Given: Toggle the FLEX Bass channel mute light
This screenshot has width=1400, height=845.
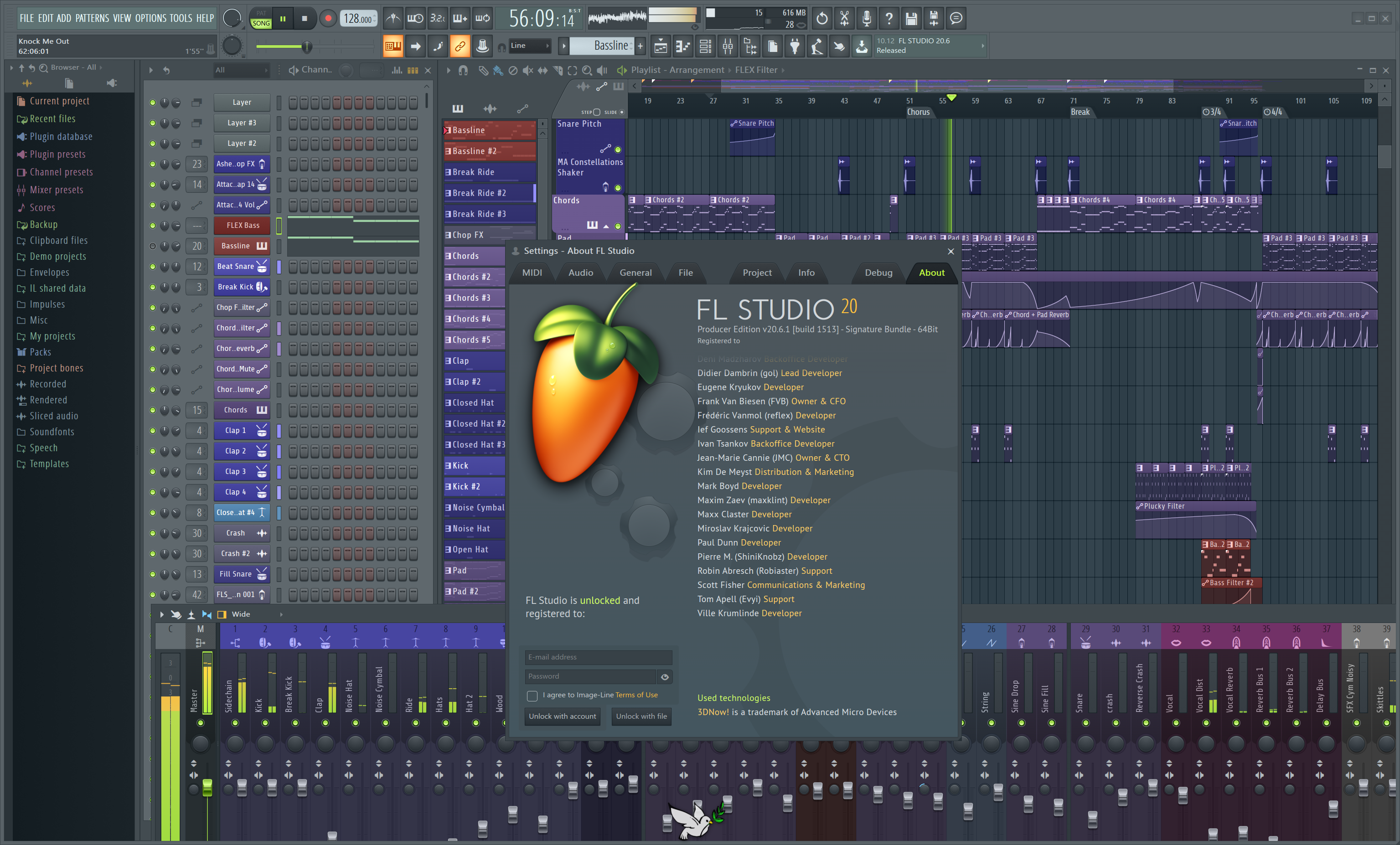Looking at the screenshot, I should (x=152, y=226).
